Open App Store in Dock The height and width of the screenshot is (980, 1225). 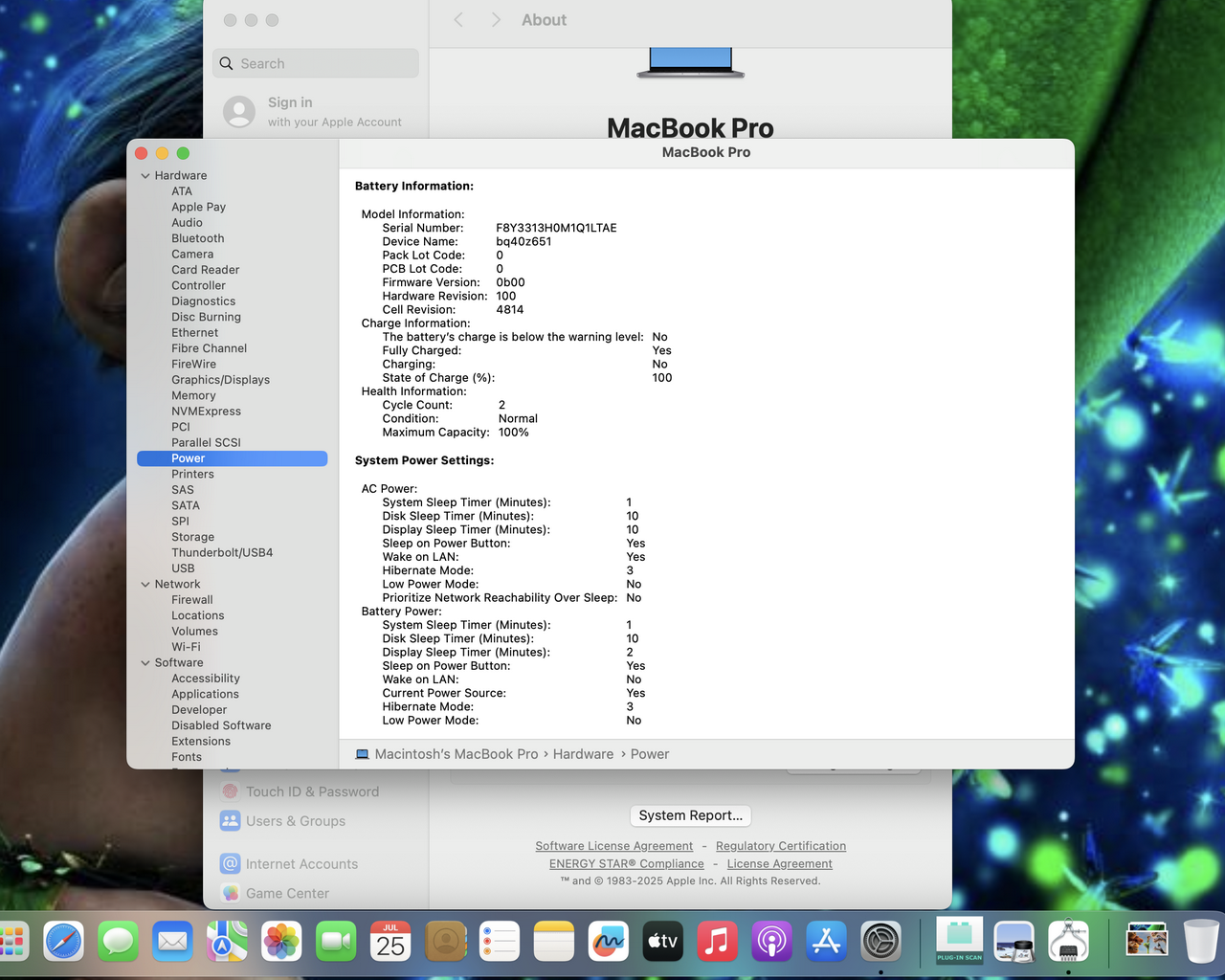point(826,942)
